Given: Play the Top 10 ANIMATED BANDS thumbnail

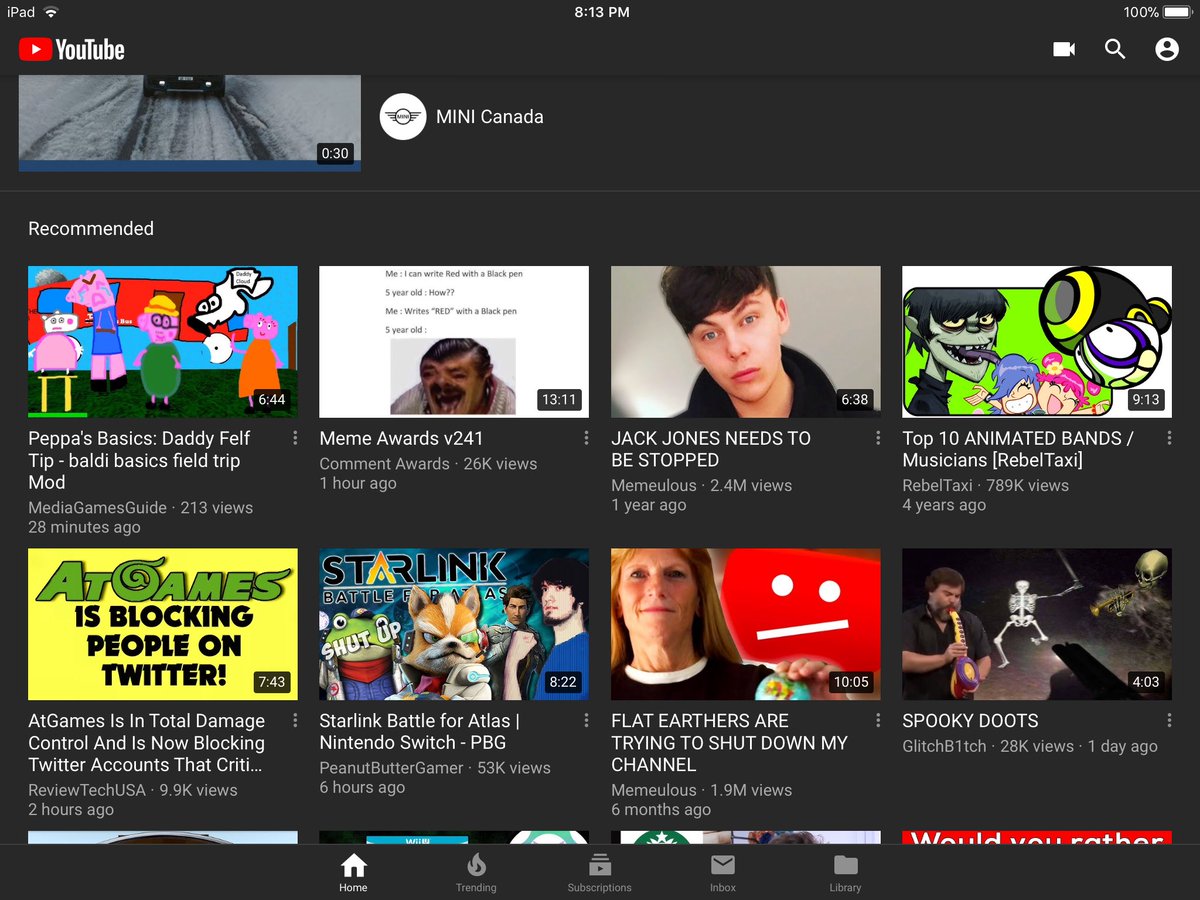Looking at the screenshot, I should pos(1037,341).
